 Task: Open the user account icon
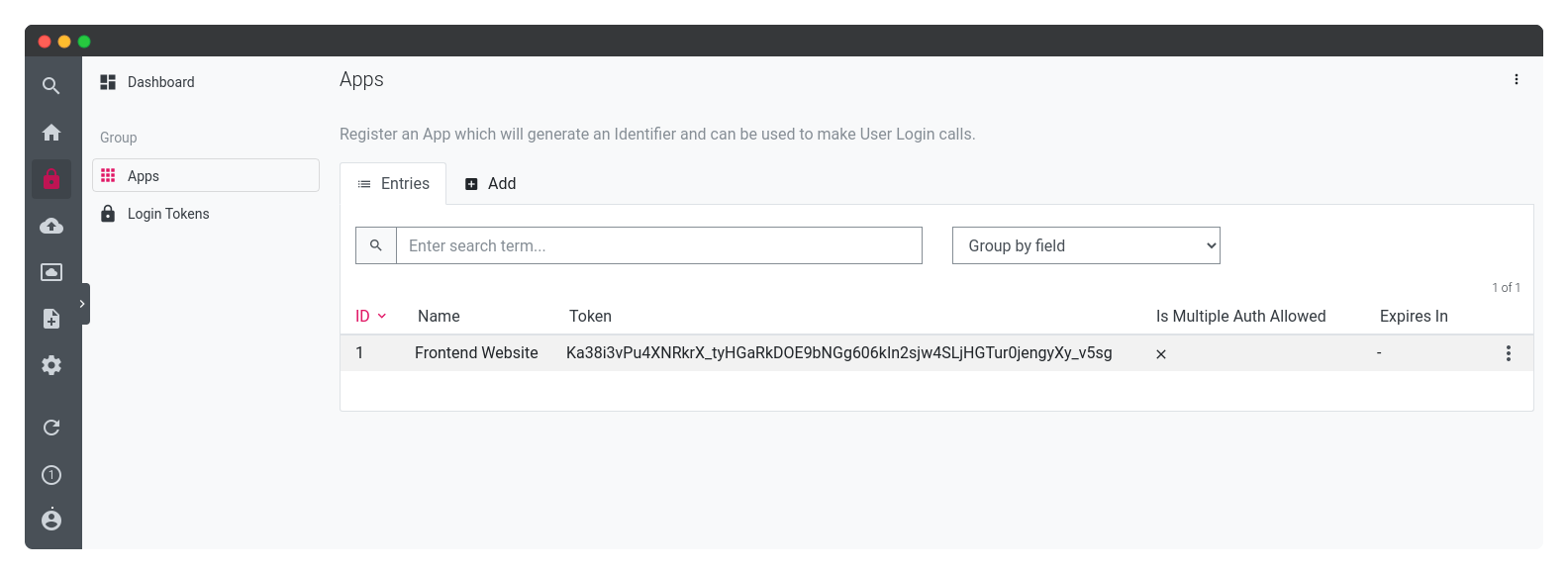(x=51, y=519)
